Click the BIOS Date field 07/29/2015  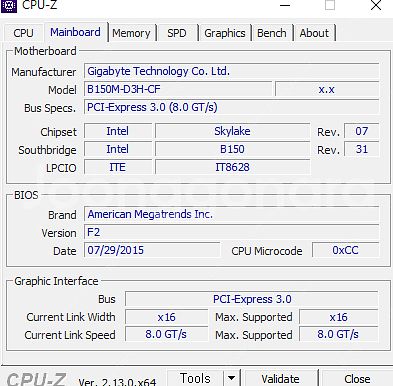tap(152, 250)
